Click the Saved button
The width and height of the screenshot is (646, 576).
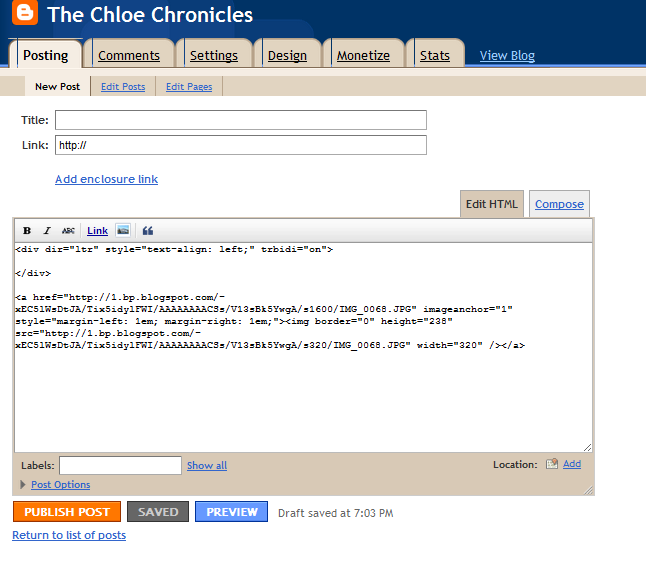pyautogui.click(x=158, y=511)
